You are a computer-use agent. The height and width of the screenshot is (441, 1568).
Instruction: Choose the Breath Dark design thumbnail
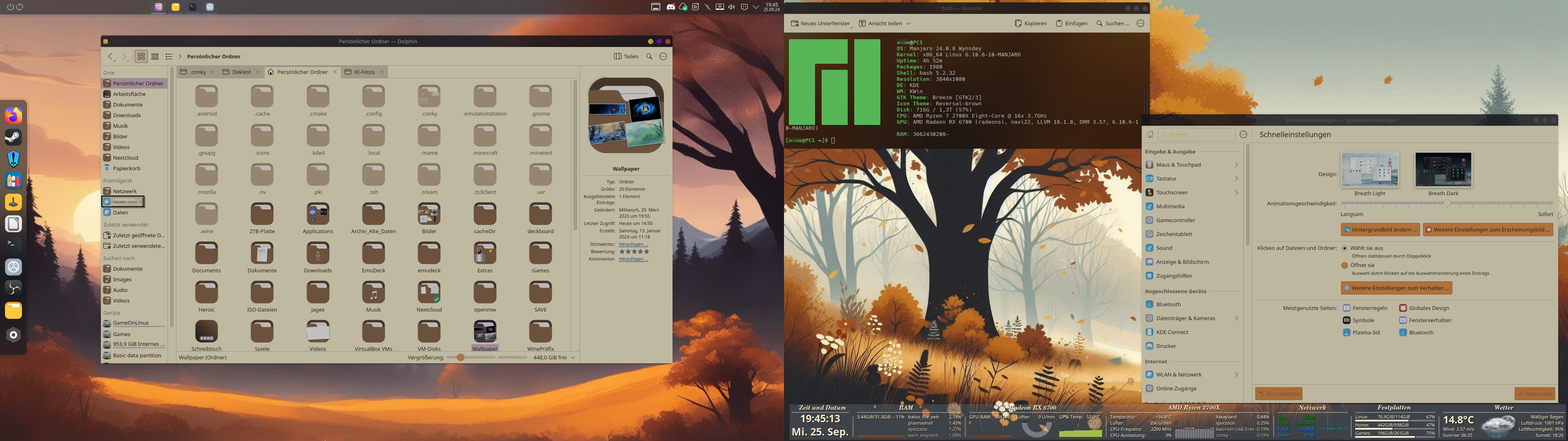click(x=1443, y=170)
